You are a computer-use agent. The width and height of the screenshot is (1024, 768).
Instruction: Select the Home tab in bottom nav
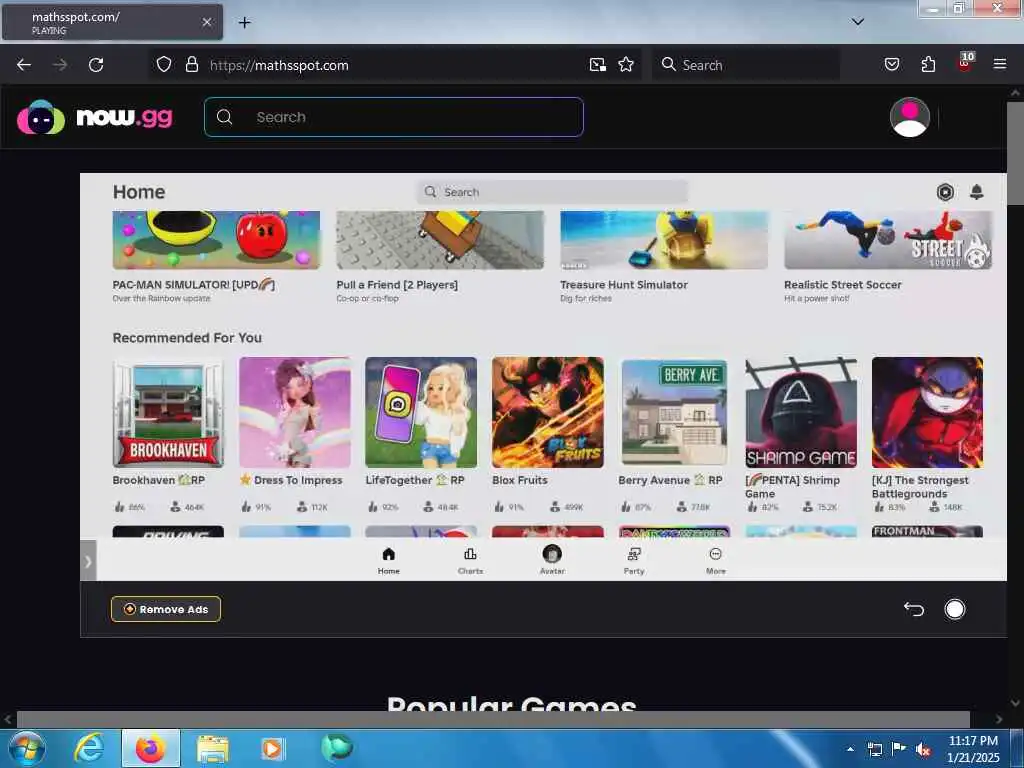pos(389,560)
